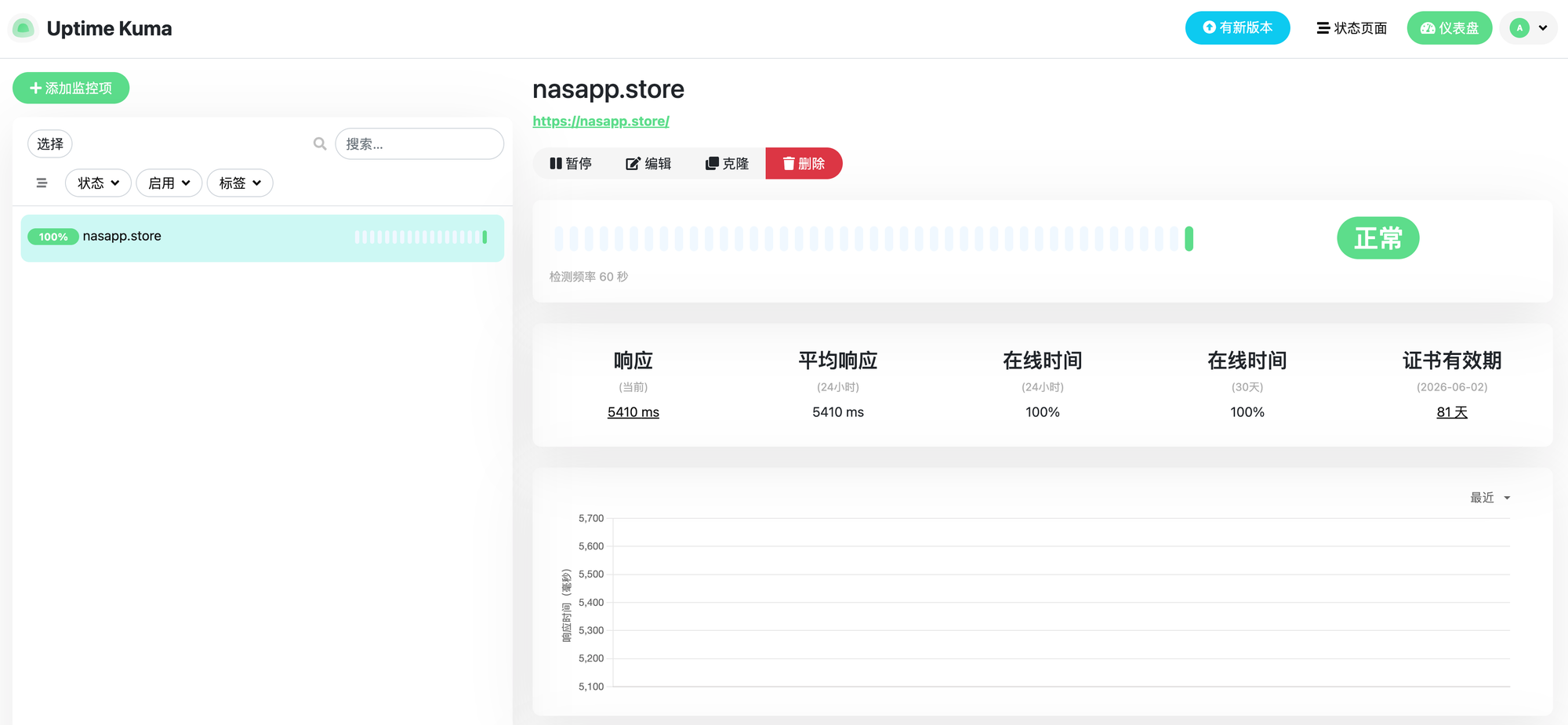Click the 有新版本 update button
1568x725 pixels.
[1237, 28]
